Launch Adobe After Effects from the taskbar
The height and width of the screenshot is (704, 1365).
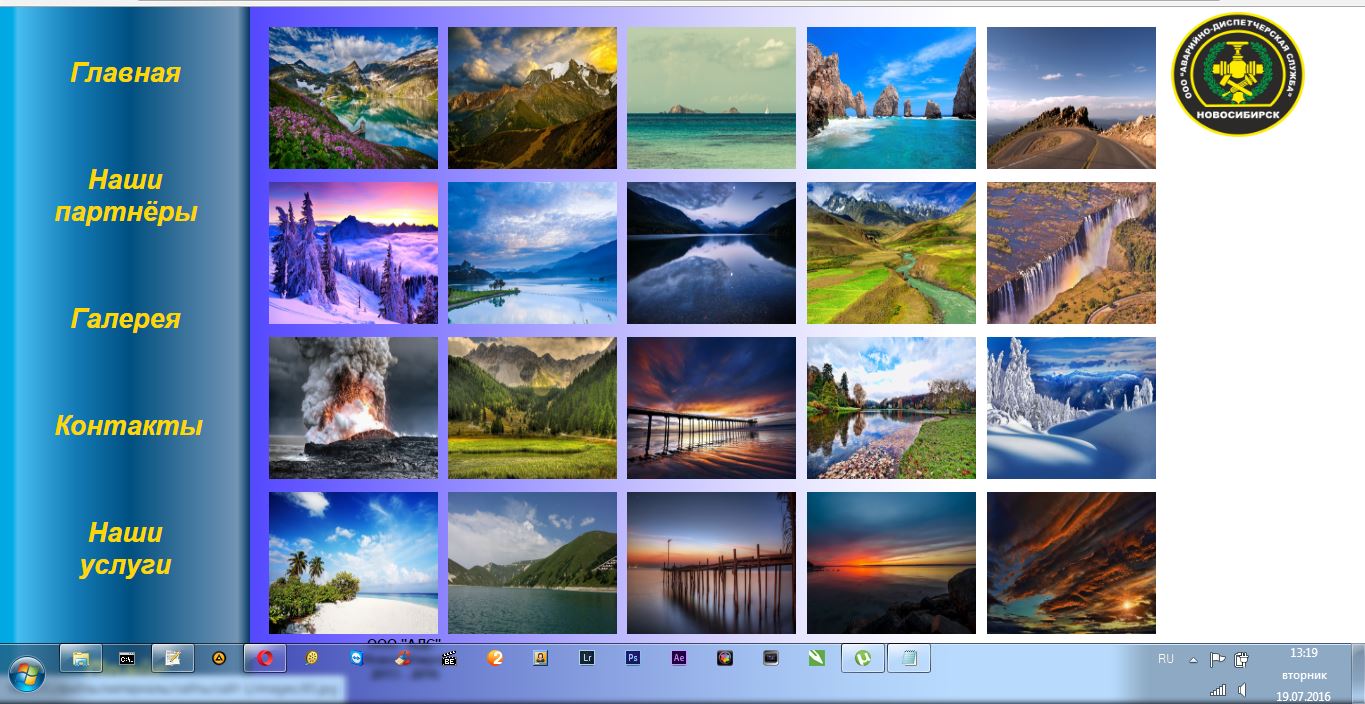pyautogui.click(x=679, y=658)
